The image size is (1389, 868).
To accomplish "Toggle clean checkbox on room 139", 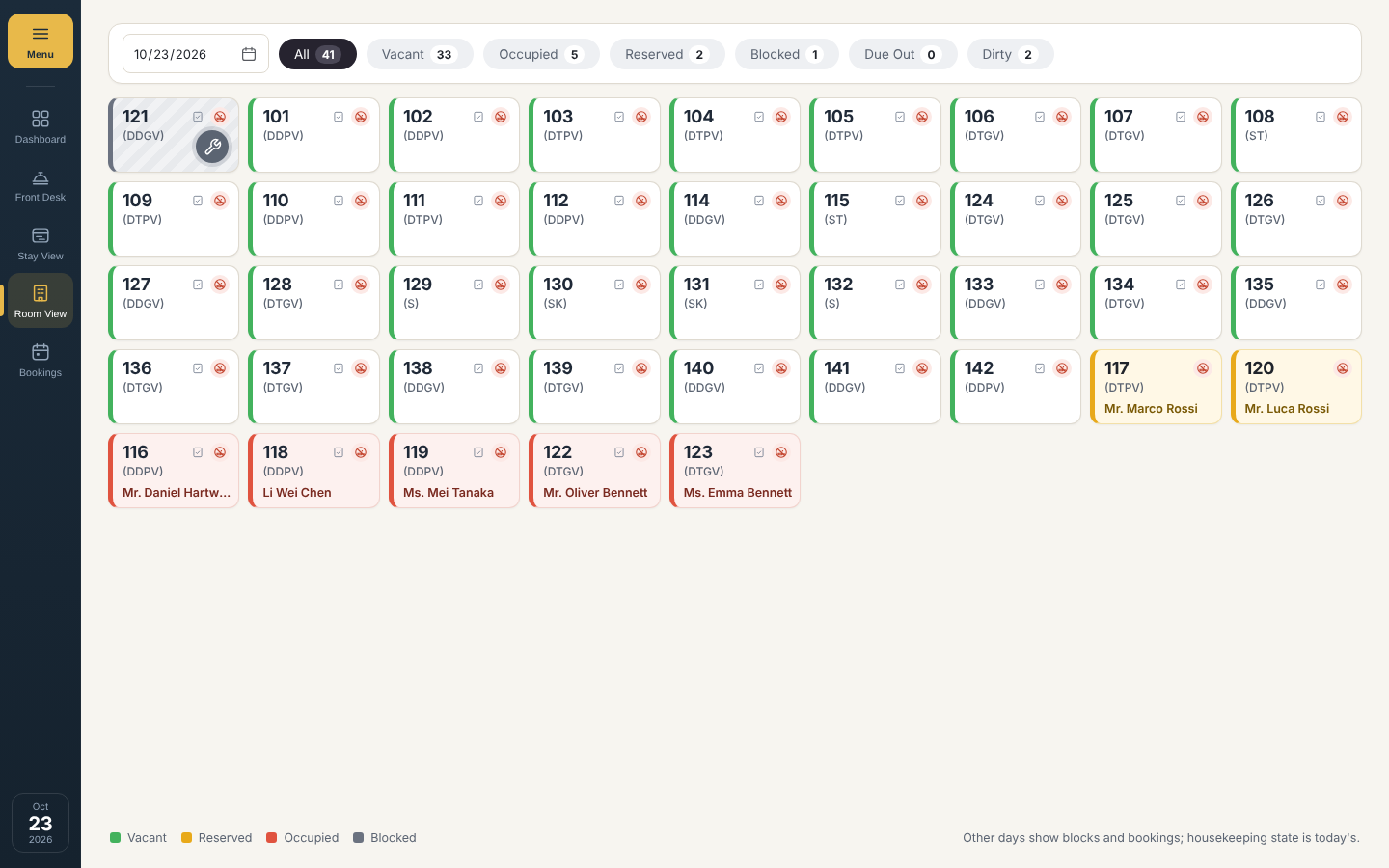I will tap(619, 368).
